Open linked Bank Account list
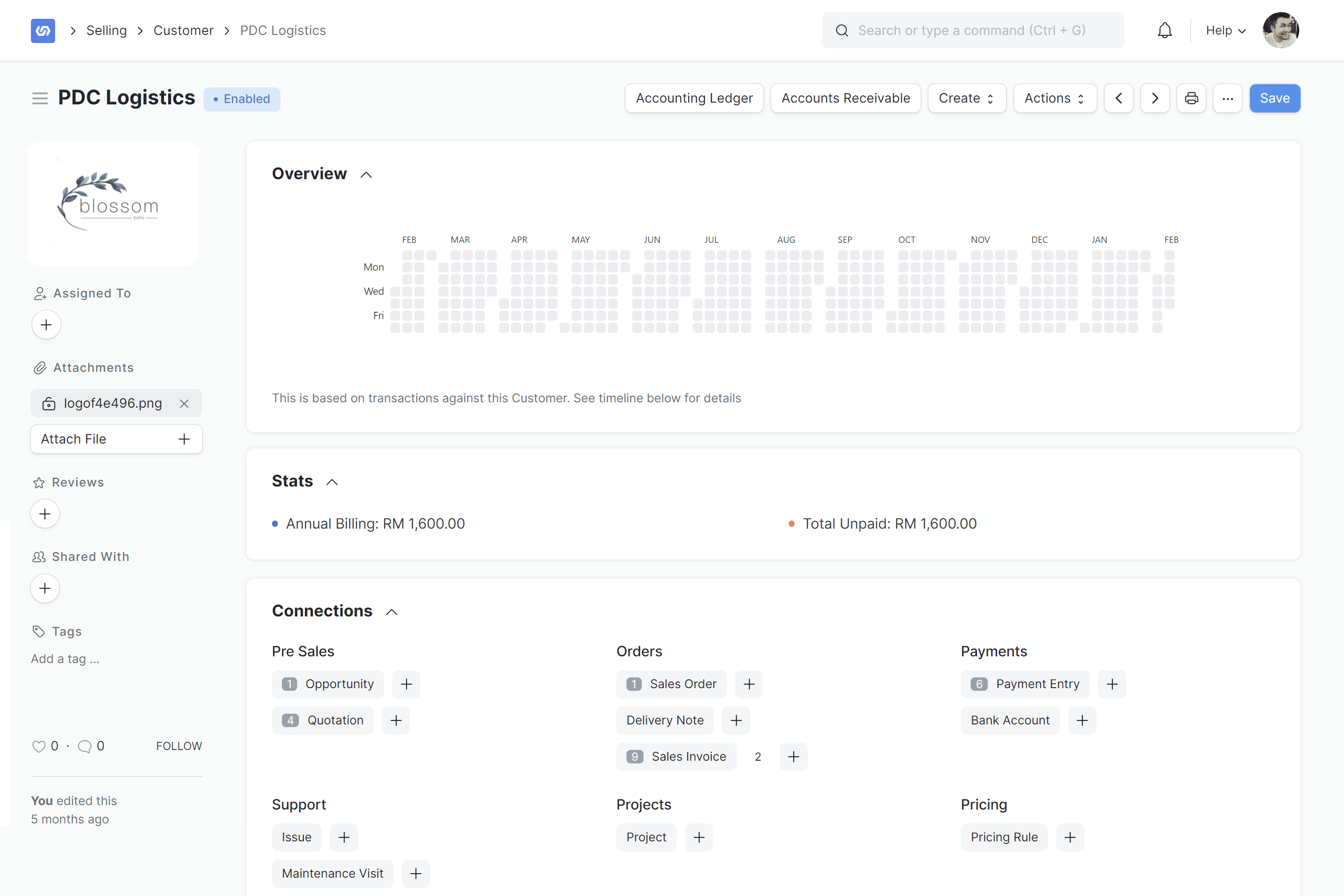1344x896 pixels. tap(1010, 720)
